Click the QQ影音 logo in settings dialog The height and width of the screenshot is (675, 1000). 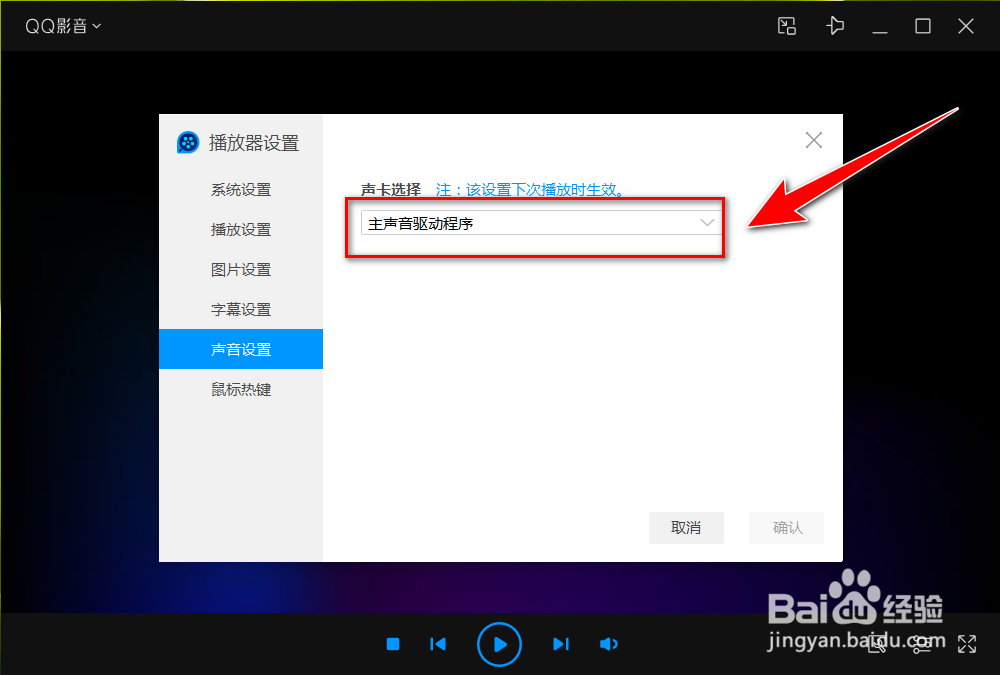(x=188, y=142)
